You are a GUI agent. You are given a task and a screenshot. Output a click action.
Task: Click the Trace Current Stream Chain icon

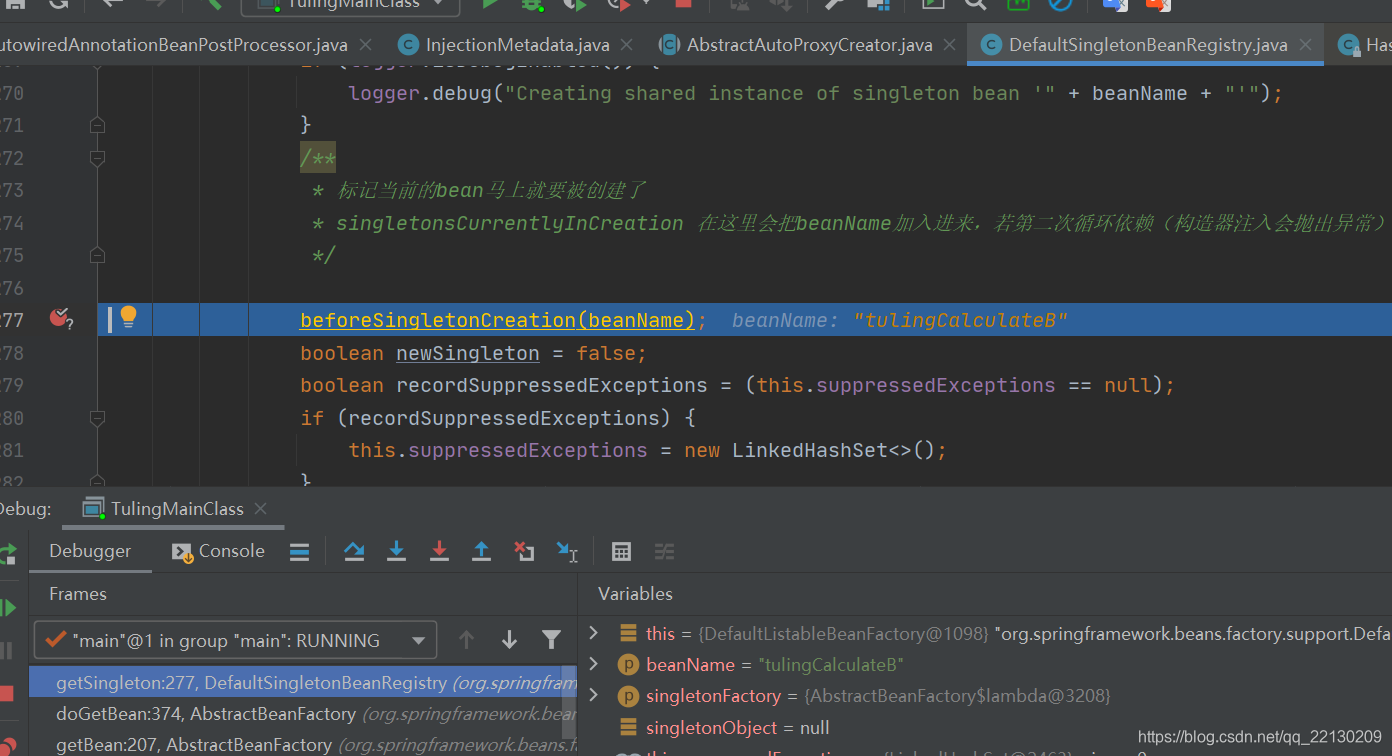click(665, 551)
